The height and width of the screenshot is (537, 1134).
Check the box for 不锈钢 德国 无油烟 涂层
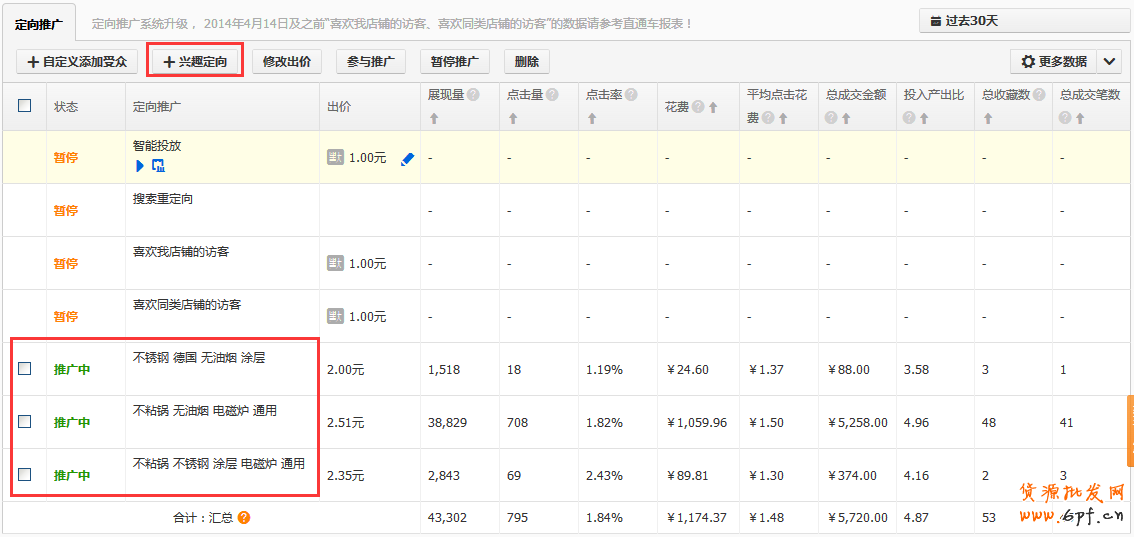click(x=25, y=369)
